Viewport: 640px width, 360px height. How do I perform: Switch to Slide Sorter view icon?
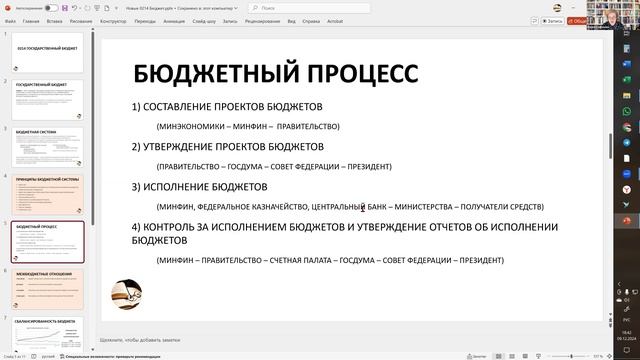tap(512, 356)
